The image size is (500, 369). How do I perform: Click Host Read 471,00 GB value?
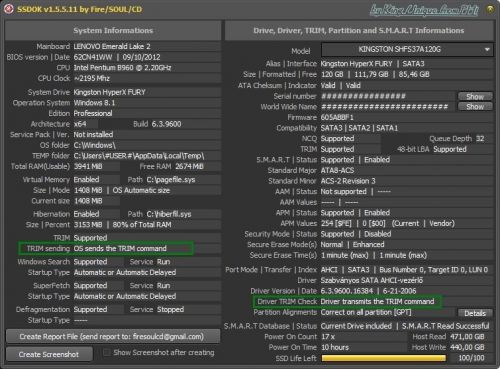click(x=467, y=337)
